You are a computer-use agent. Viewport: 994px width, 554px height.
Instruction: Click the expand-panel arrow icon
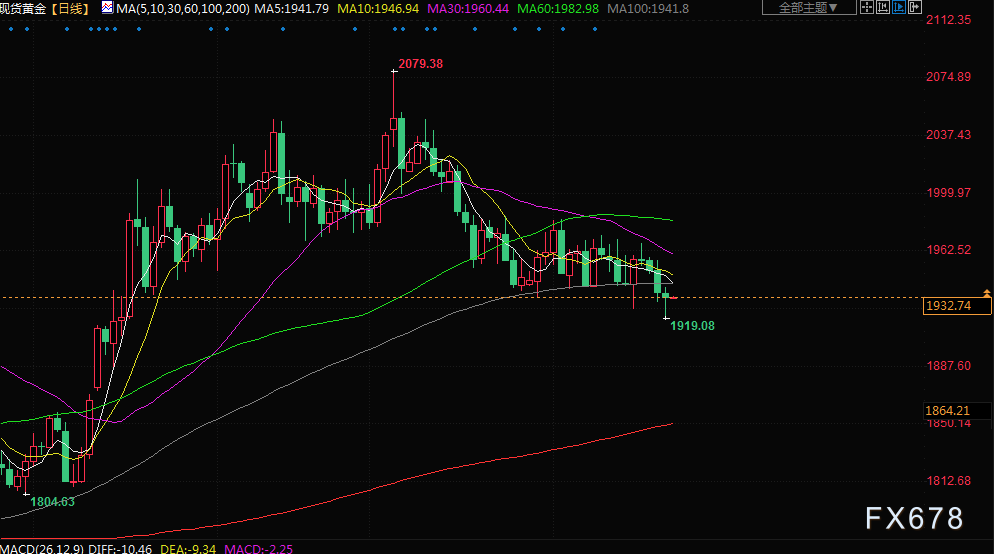point(914,8)
